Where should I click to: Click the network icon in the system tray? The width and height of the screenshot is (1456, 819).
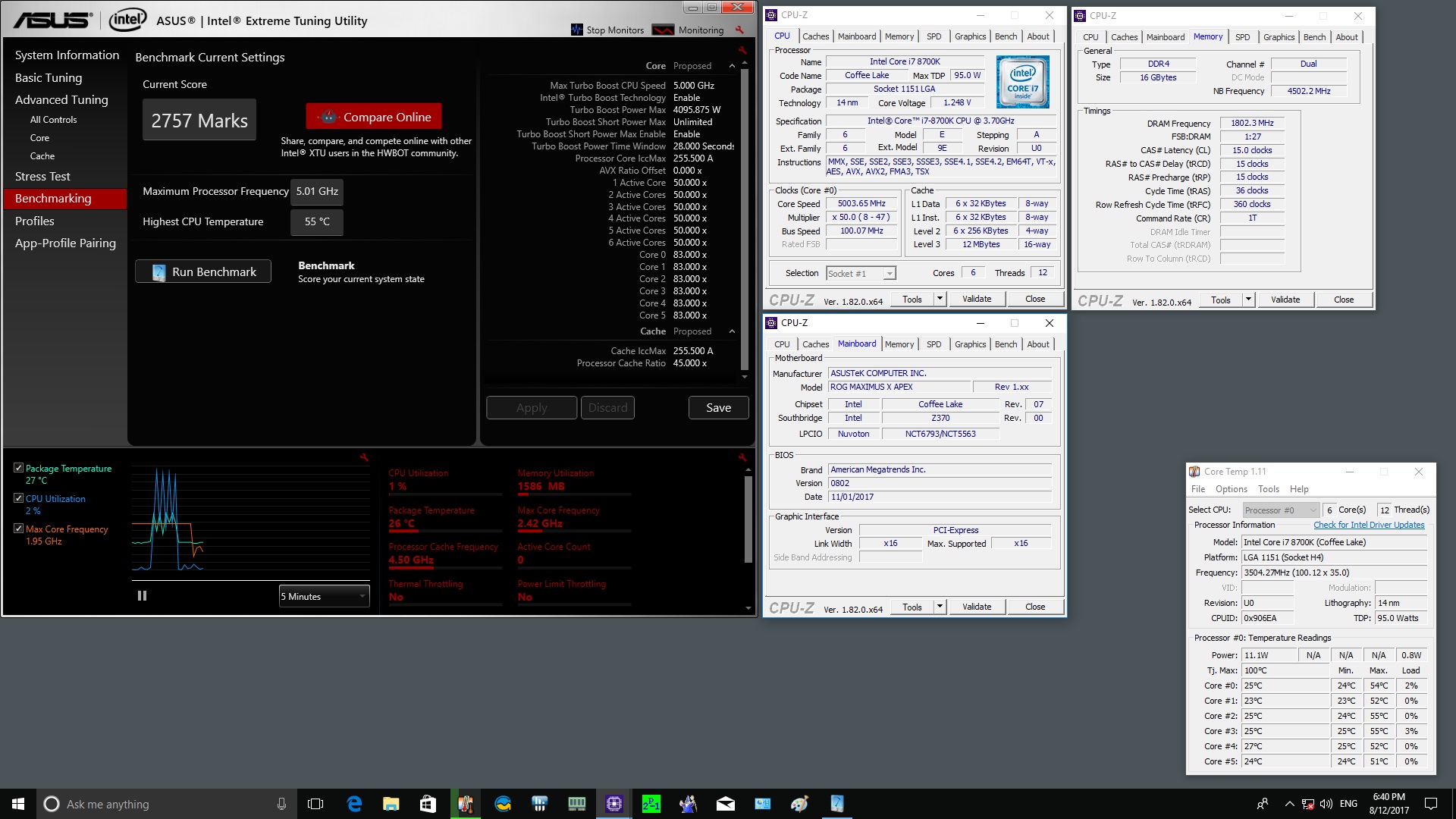[1308, 804]
